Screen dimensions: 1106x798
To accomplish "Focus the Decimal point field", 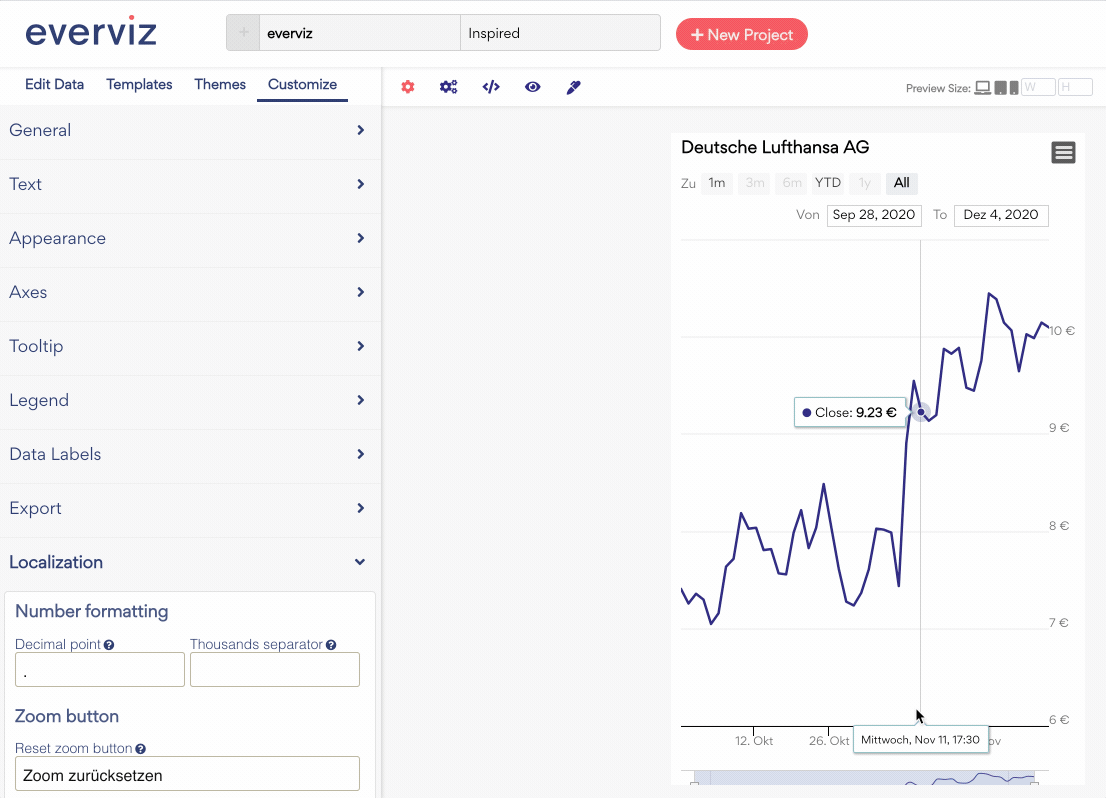I will pyautogui.click(x=99, y=670).
